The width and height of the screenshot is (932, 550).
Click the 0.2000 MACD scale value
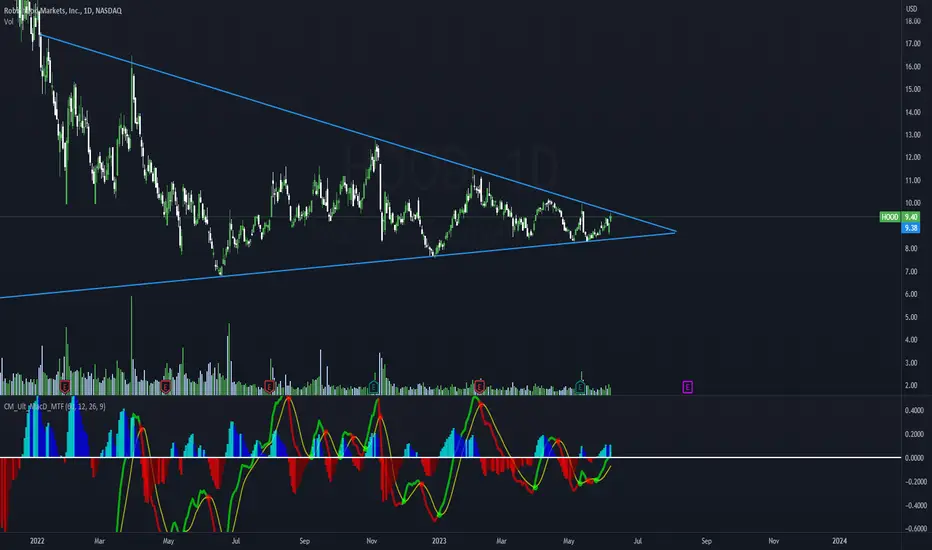[x=914, y=434]
